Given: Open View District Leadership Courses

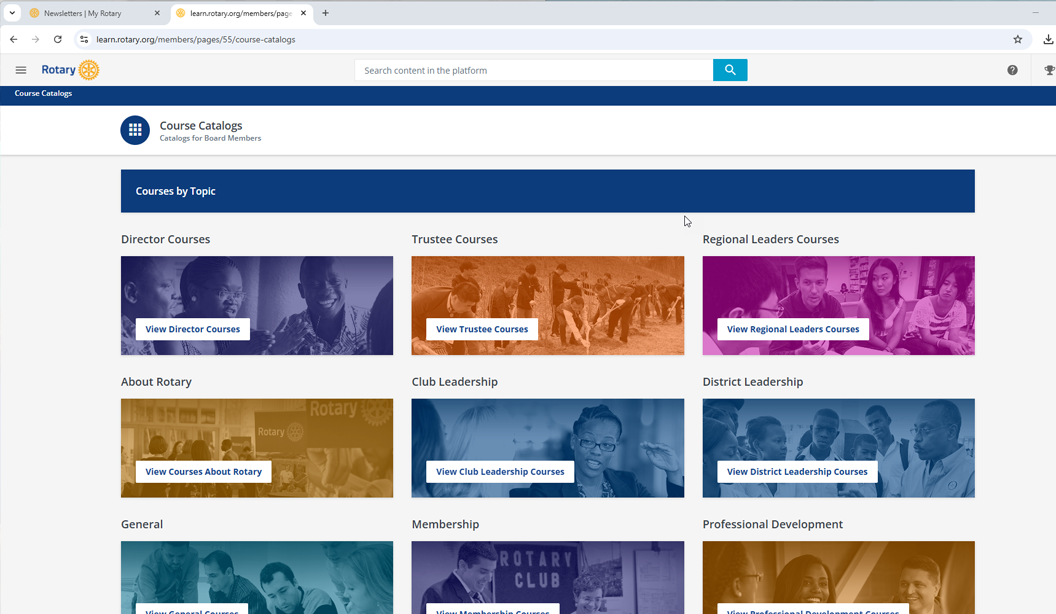Looking at the screenshot, I should [x=797, y=472].
